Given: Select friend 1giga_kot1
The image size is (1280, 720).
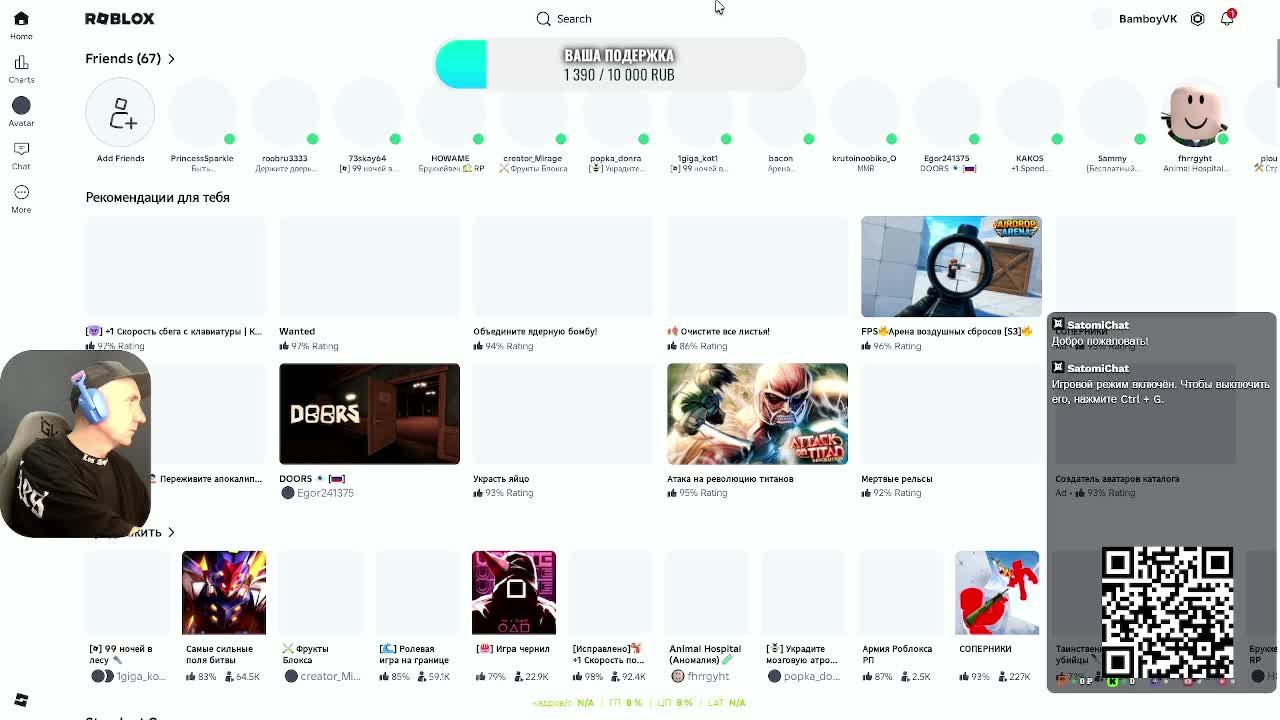Looking at the screenshot, I should point(698,113).
